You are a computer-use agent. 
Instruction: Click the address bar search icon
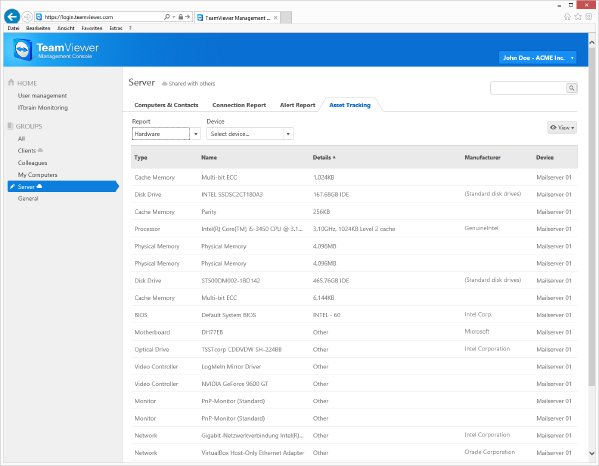point(167,17)
